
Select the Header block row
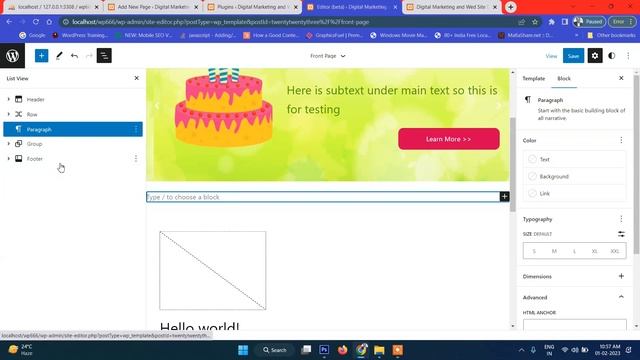coord(73,99)
